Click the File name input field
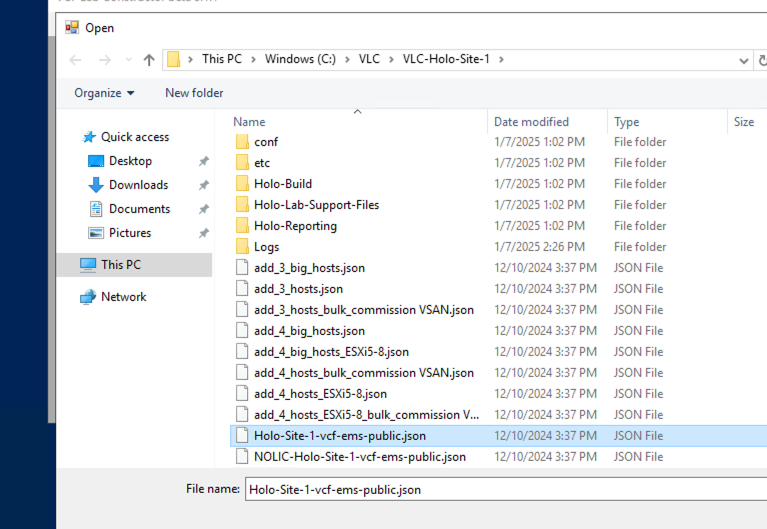Image resolution: width=767 pixels, height=529 pixels. (500, 490)
